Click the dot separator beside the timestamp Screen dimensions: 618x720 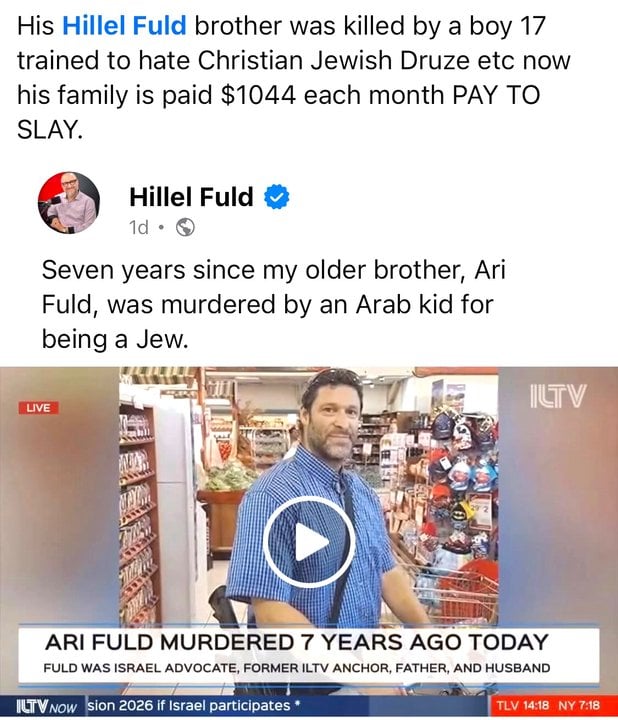pos(161,227)
